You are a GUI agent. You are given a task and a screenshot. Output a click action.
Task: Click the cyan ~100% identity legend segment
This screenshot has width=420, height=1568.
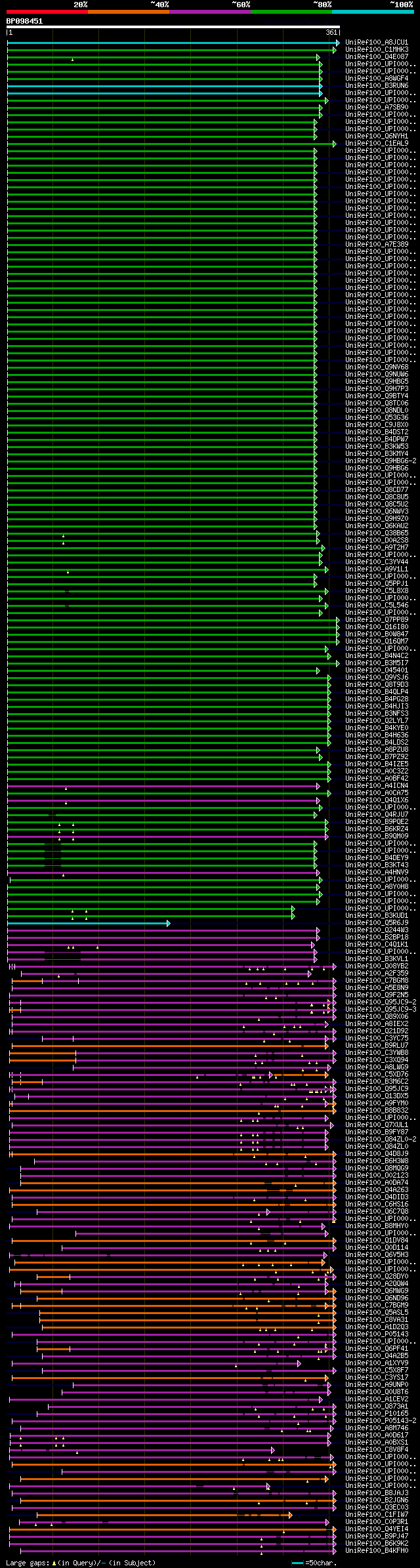pyautogui.click(x=373, y=11)
